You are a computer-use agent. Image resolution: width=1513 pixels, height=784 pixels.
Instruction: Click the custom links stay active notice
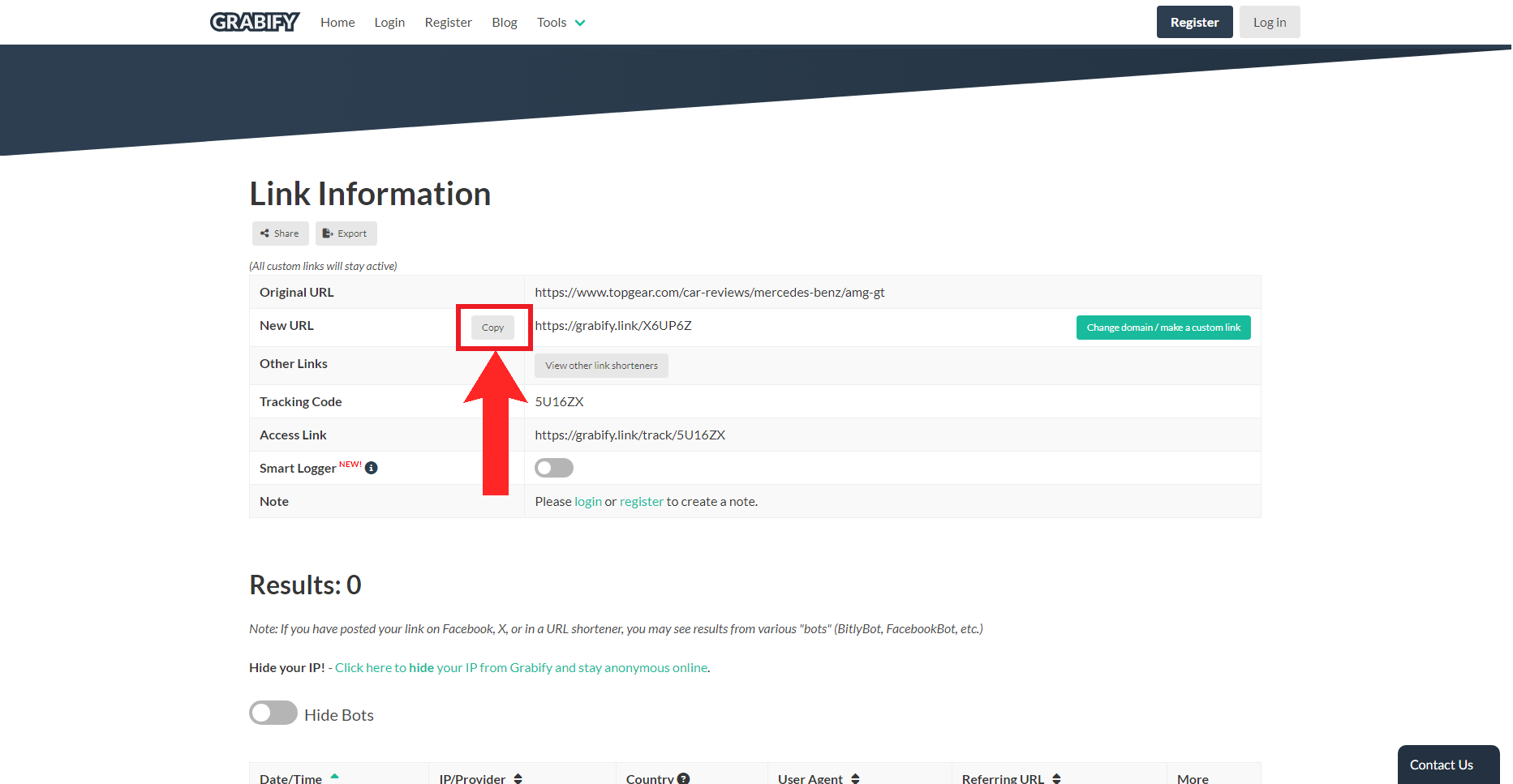[323, 266]
